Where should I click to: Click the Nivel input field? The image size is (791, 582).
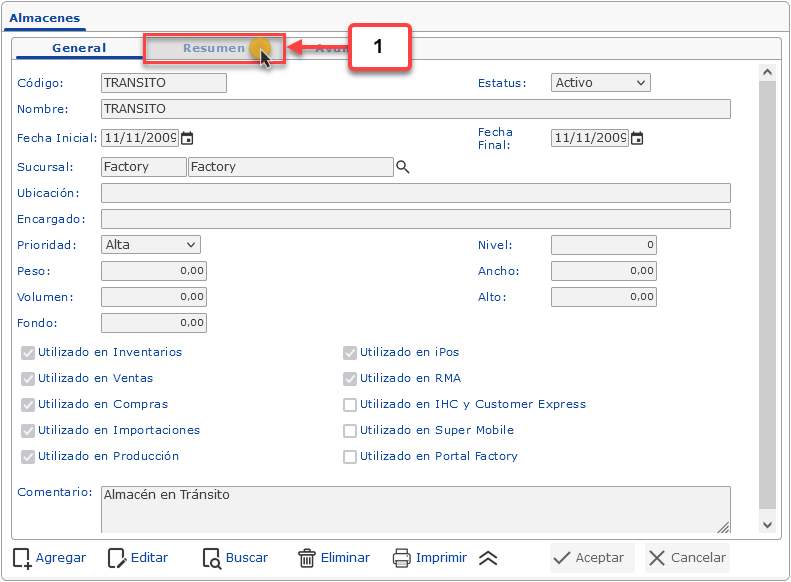tap(604, 245)
